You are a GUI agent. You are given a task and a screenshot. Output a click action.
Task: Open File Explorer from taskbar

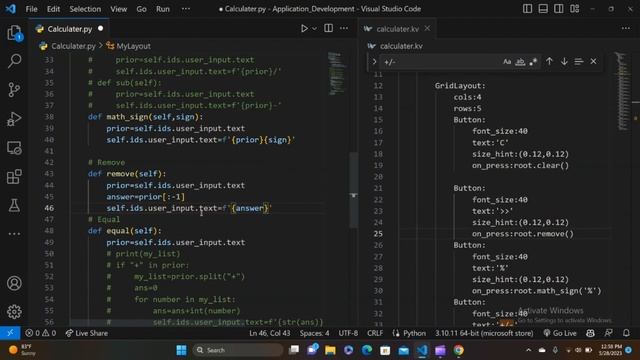330,350
